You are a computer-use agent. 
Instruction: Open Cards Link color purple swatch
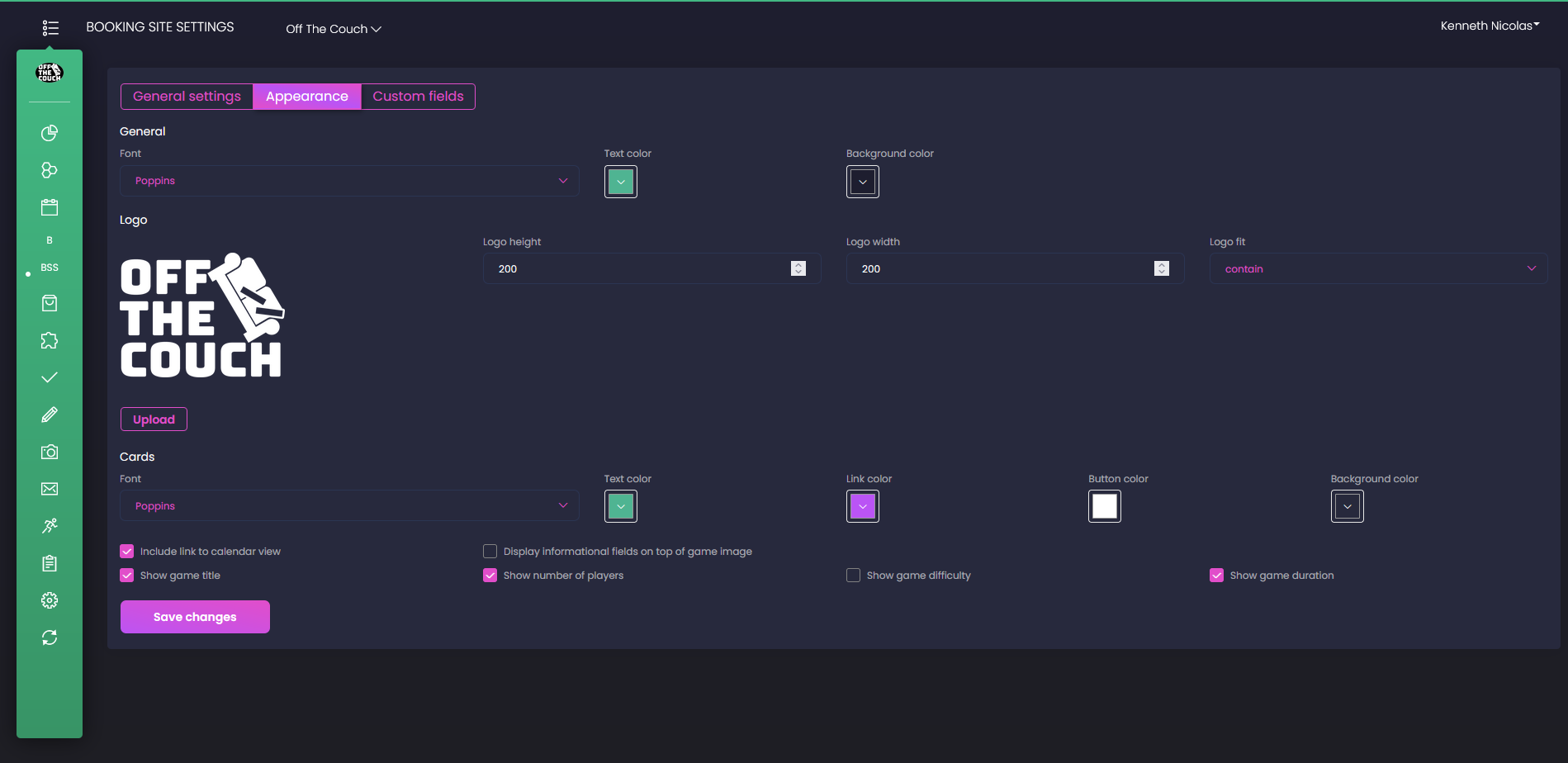coord(863,506)
